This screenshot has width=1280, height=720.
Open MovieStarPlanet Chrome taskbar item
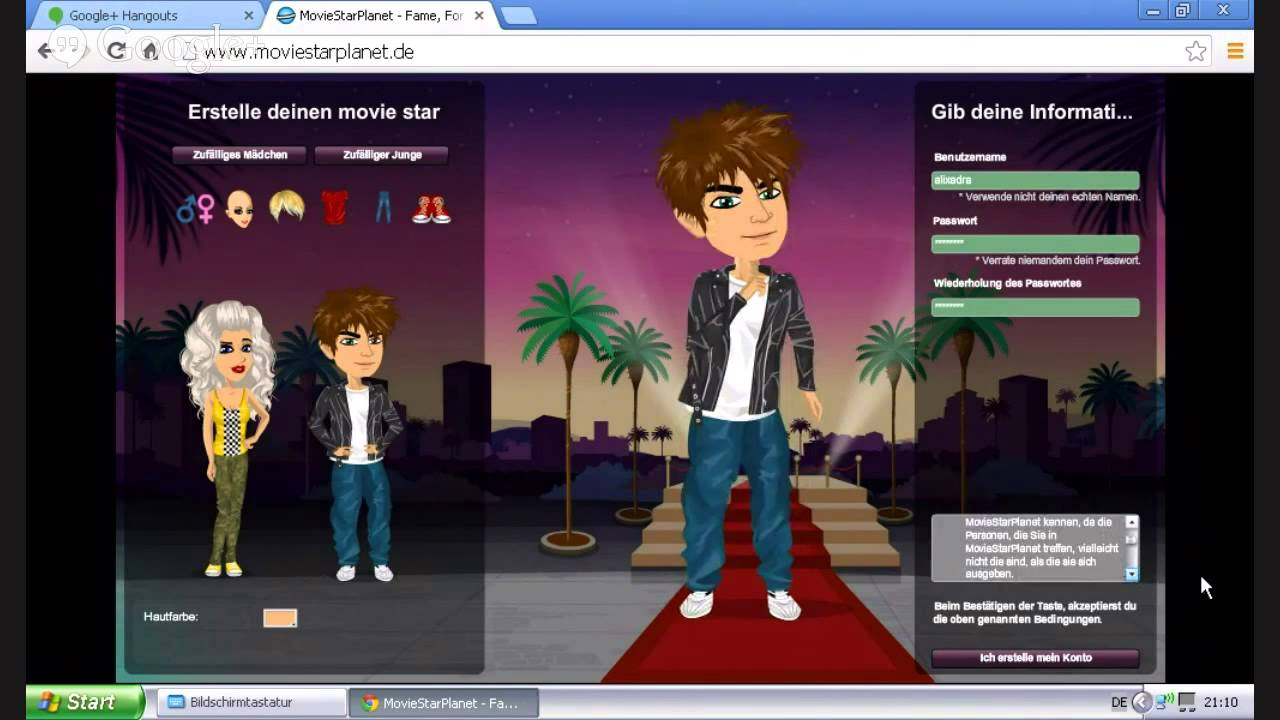tap(444, 703)
